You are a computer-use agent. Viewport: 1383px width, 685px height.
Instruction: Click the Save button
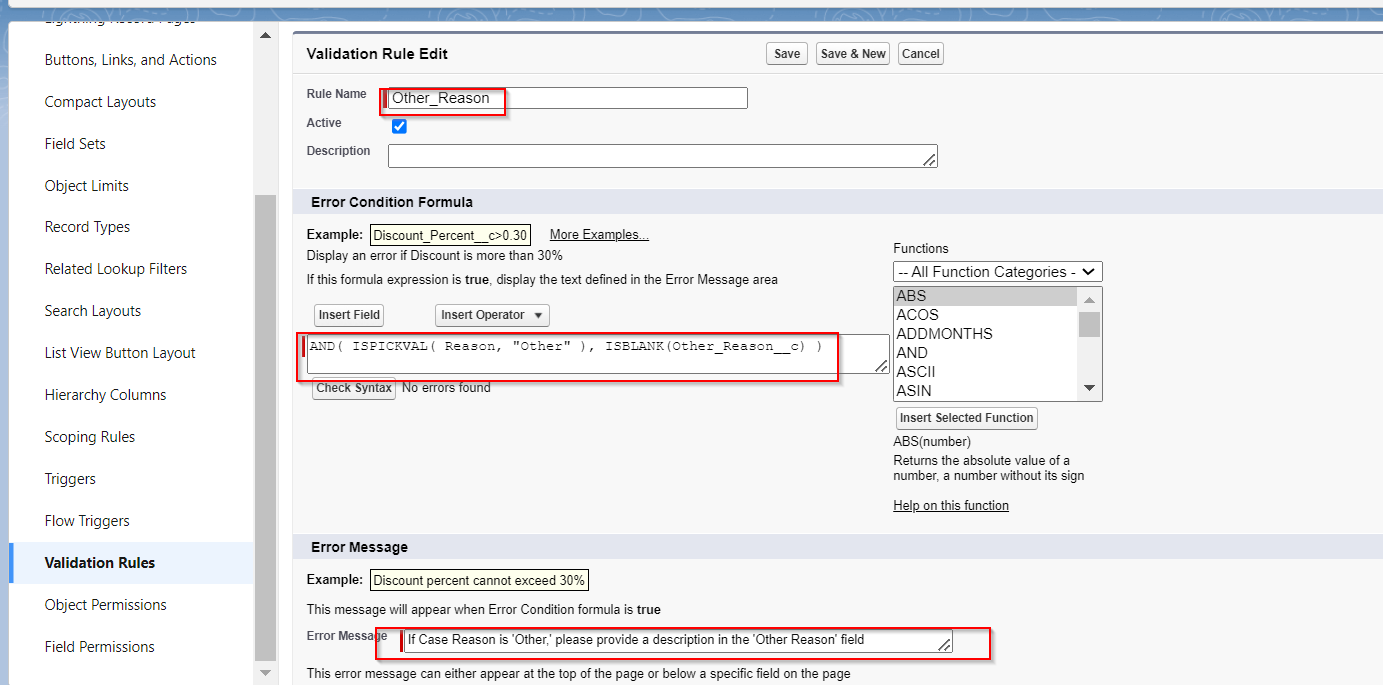(x=787, y=54)
